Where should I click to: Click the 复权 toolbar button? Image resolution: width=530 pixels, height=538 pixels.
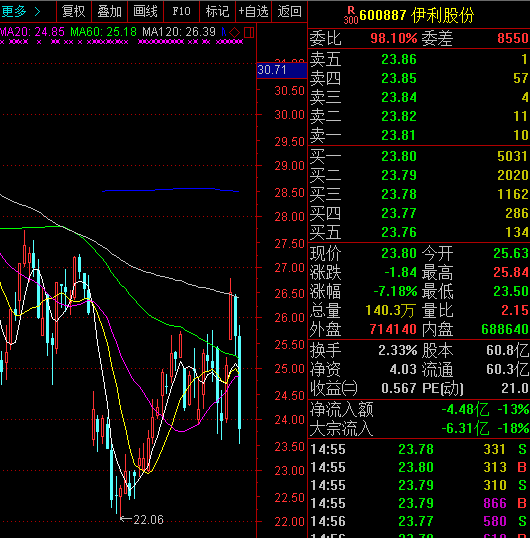click(x=73, y=11)
